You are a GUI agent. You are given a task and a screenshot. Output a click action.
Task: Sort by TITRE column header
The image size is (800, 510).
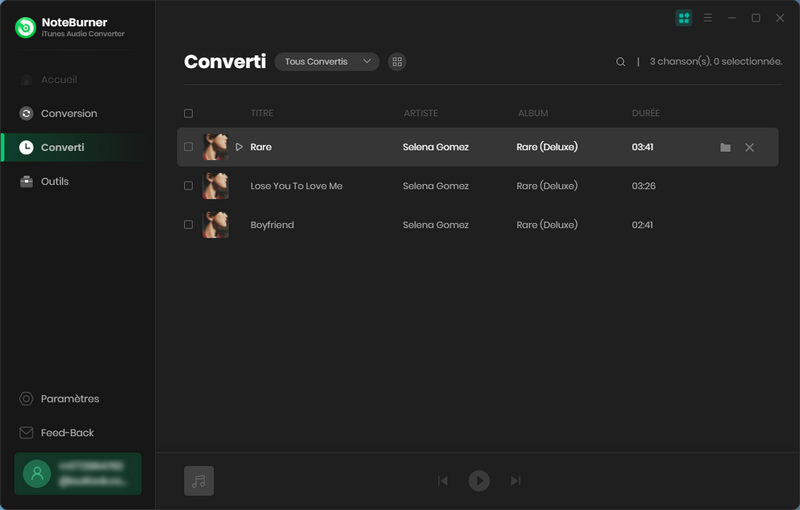click(262, 113)
